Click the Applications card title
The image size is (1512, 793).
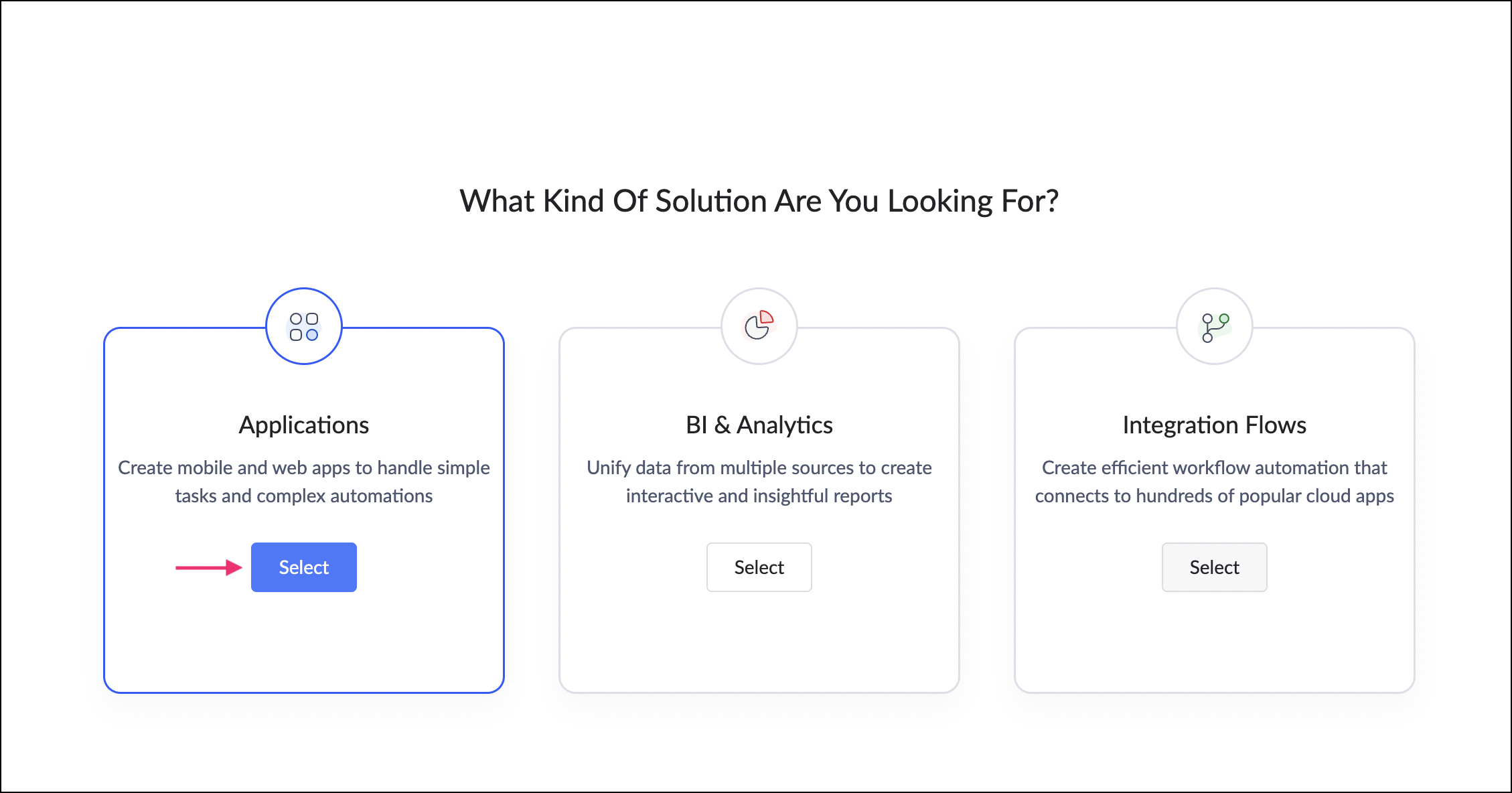[x=304, y=425]
